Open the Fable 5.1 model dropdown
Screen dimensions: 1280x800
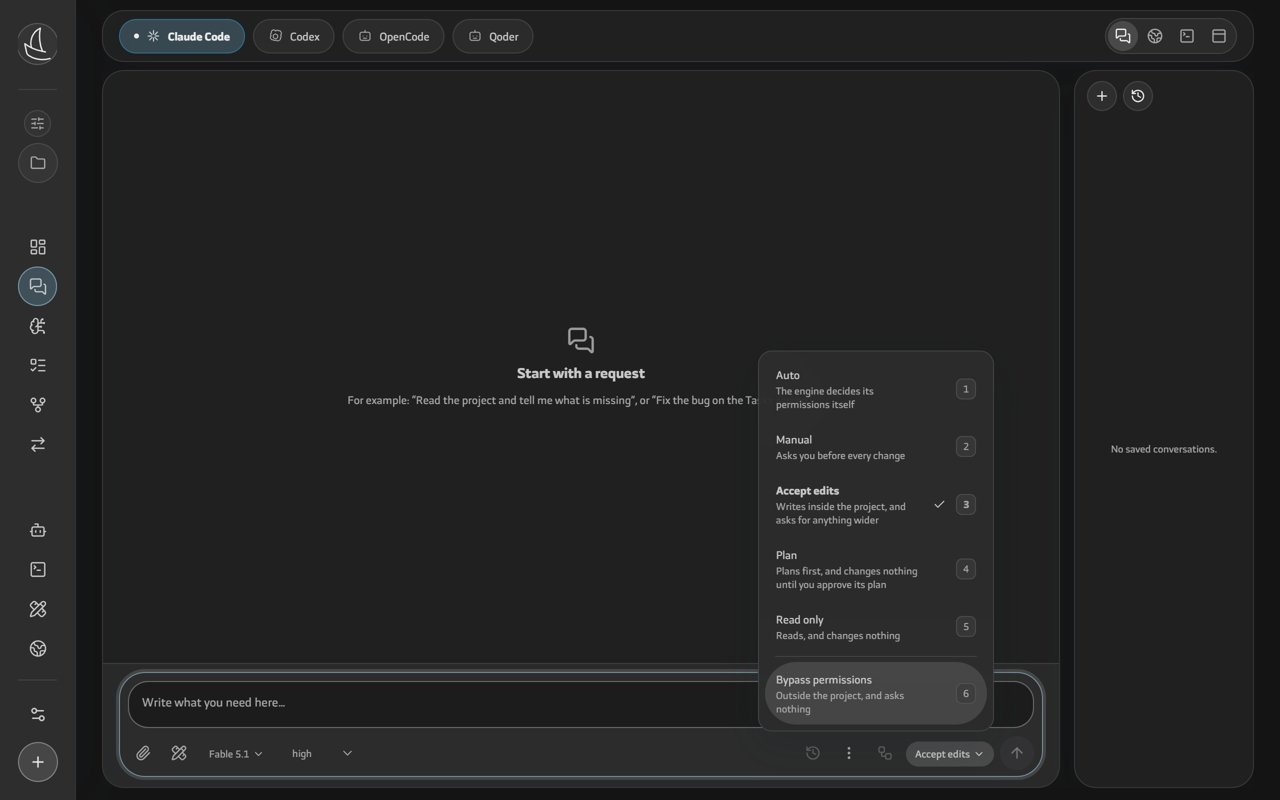click(x=236, y=754)
